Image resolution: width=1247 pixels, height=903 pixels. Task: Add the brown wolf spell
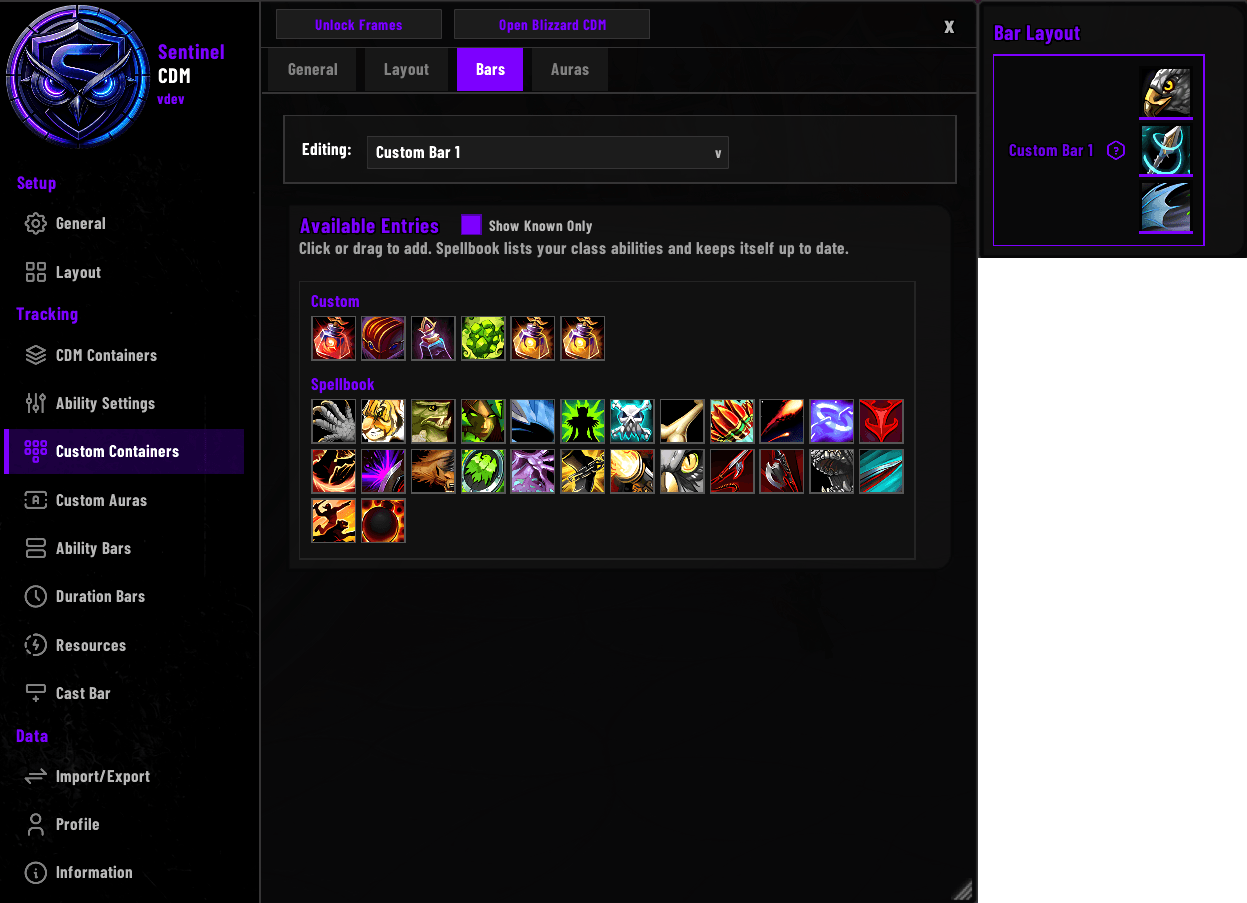point(433,471)
